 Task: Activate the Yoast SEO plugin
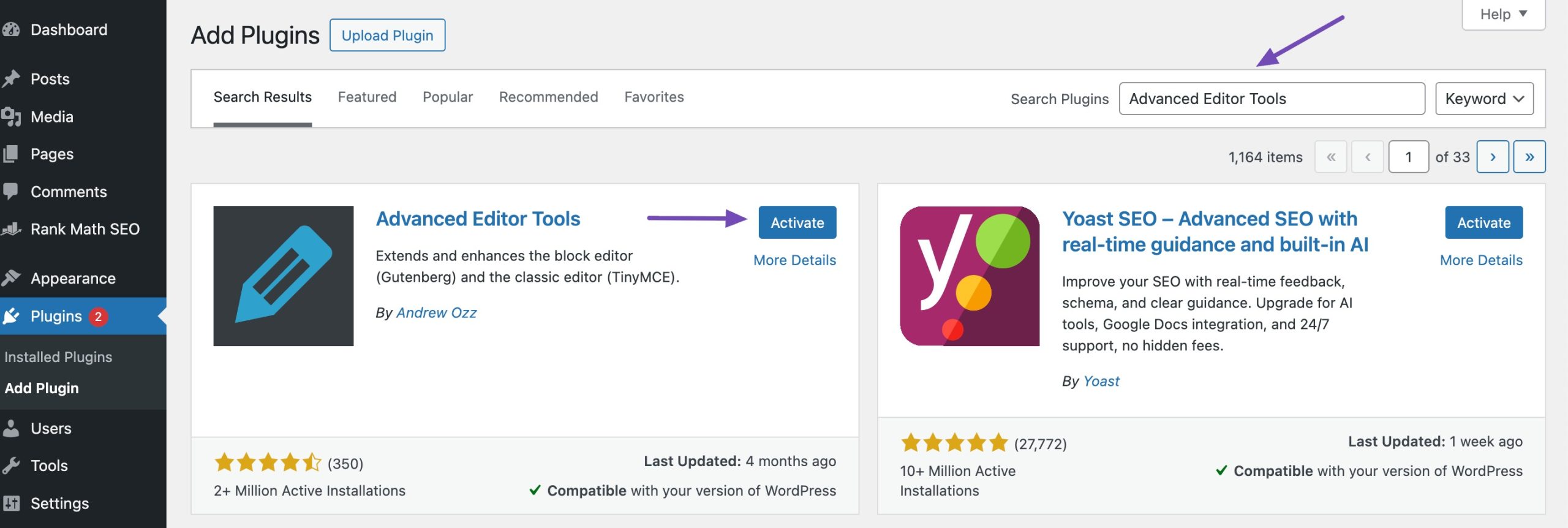tap(1483, 222)
